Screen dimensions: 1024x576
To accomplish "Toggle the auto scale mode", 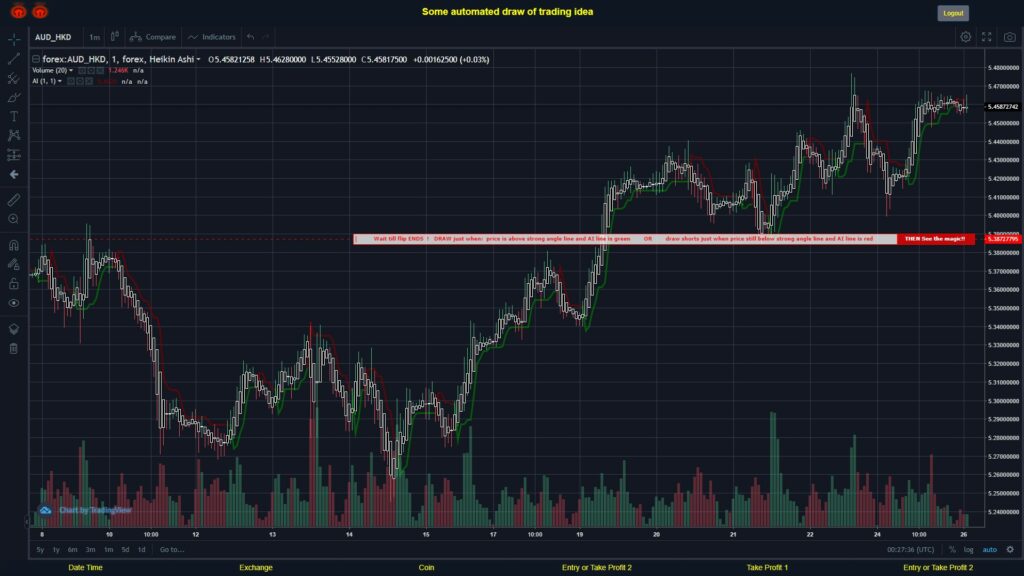I will tap(989, 550).
